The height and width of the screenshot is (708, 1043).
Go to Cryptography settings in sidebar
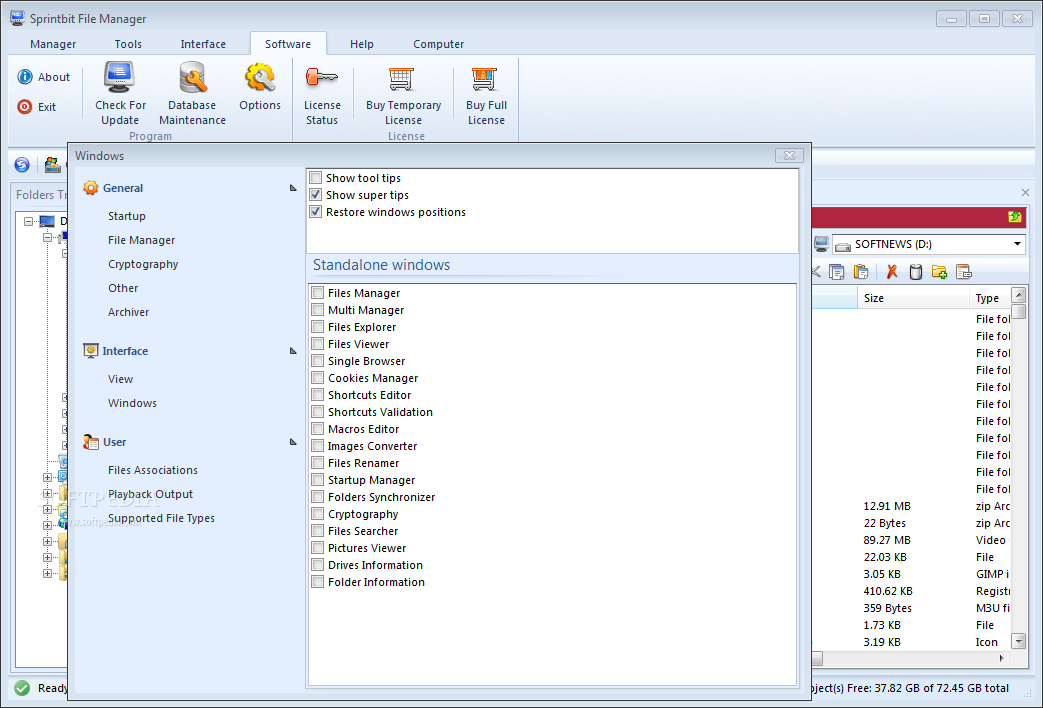pos(143,264)
